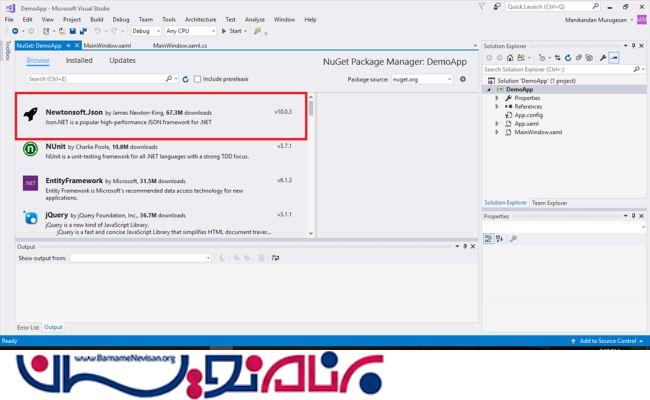
Task: Click the Save All toolbar icon
Action: (x=83, y=31)
